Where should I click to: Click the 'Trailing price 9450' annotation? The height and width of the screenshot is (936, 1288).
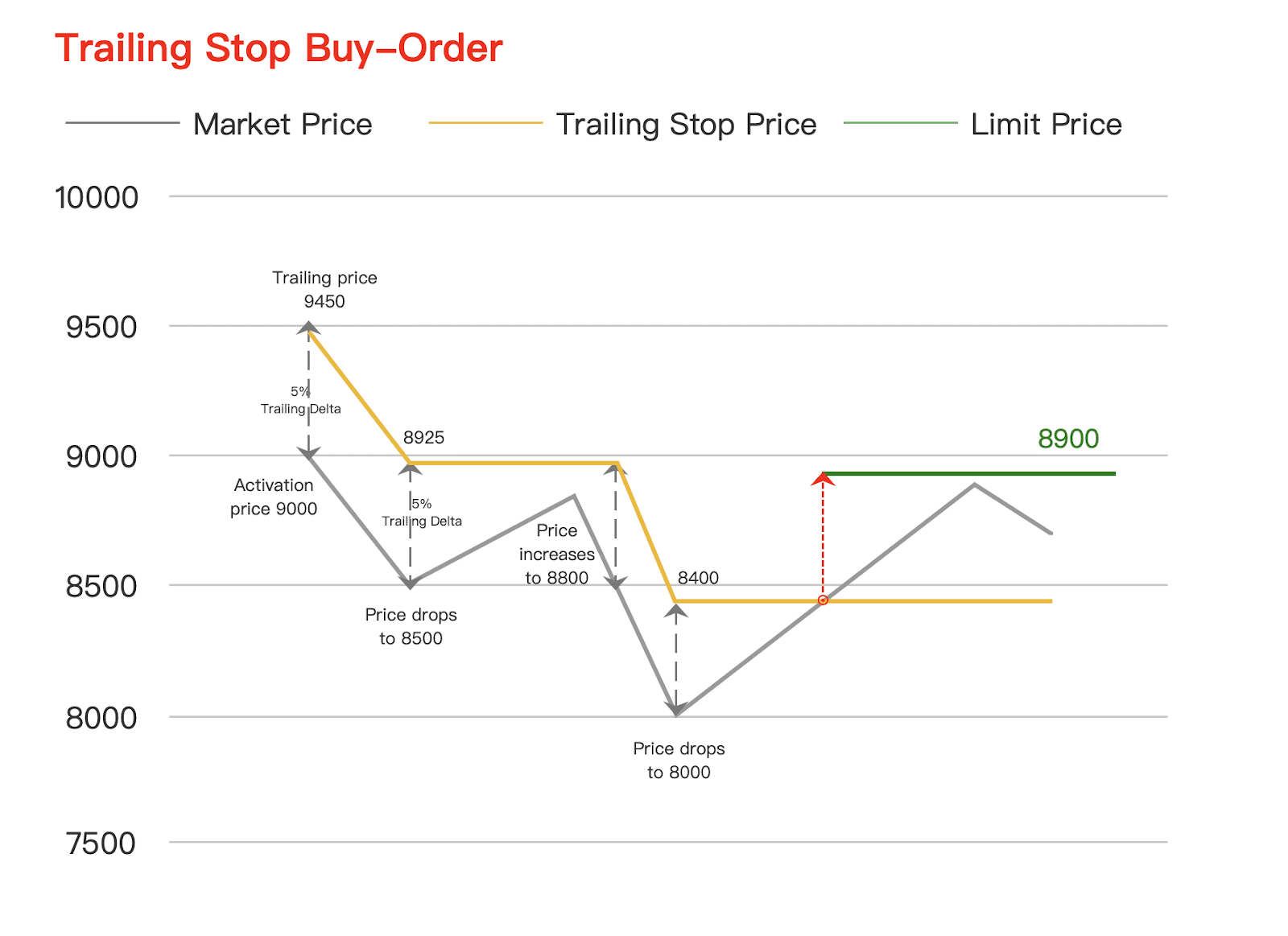pyautogui.click(x=324, y=289)
